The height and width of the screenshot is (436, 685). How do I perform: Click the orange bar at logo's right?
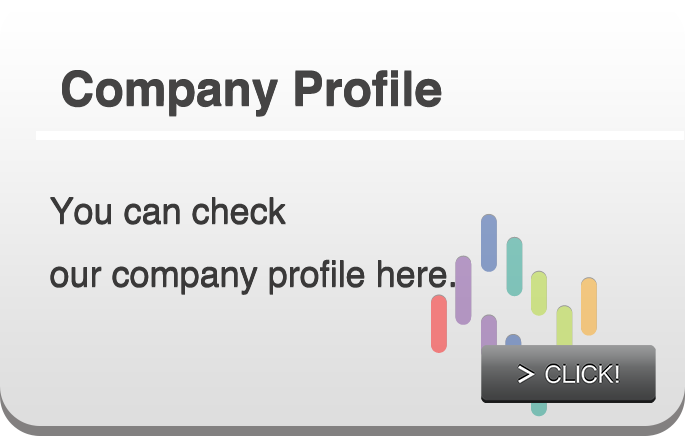click(x=589, y=306)
